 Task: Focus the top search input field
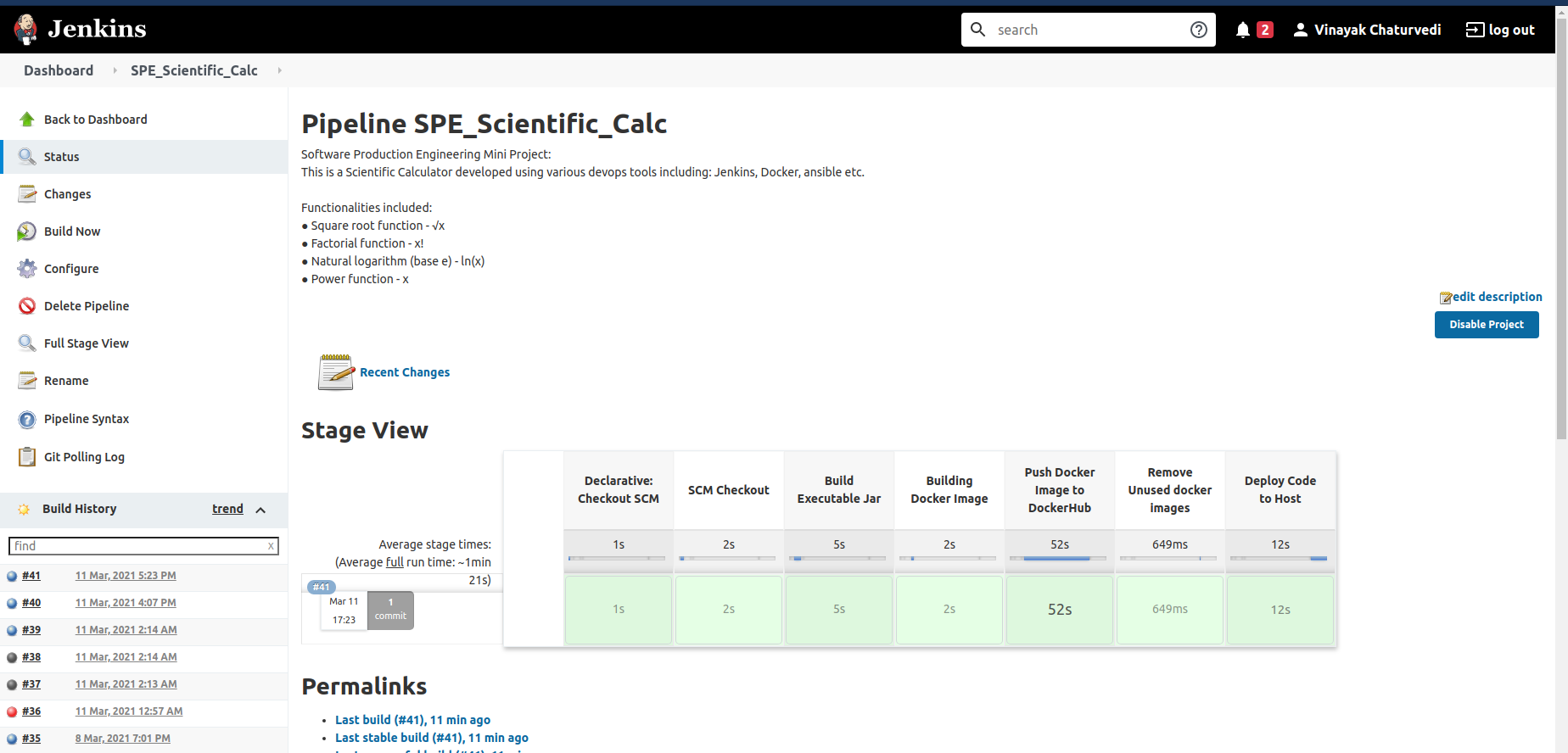point(1088,30)
